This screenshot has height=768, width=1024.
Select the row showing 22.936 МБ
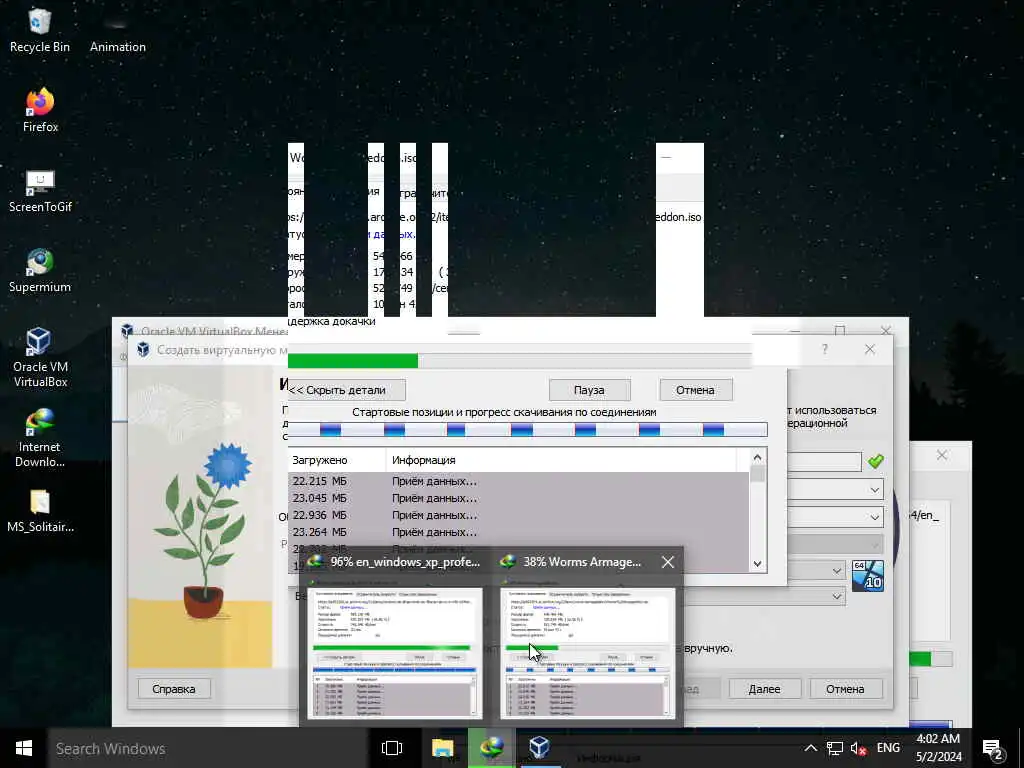[519, 515]
